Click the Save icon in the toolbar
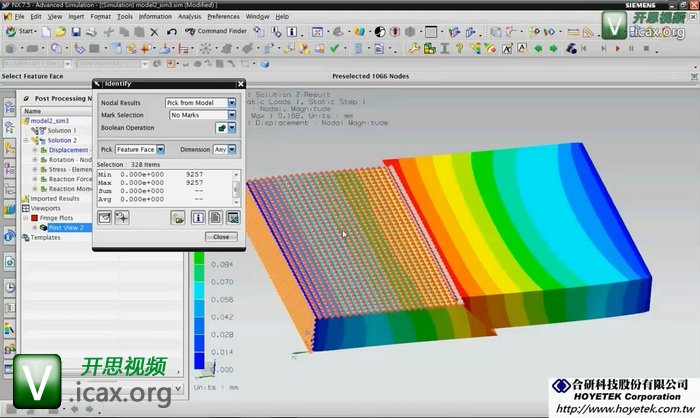Viewport: 700px width, 418px height. click(x=75, y=32)
